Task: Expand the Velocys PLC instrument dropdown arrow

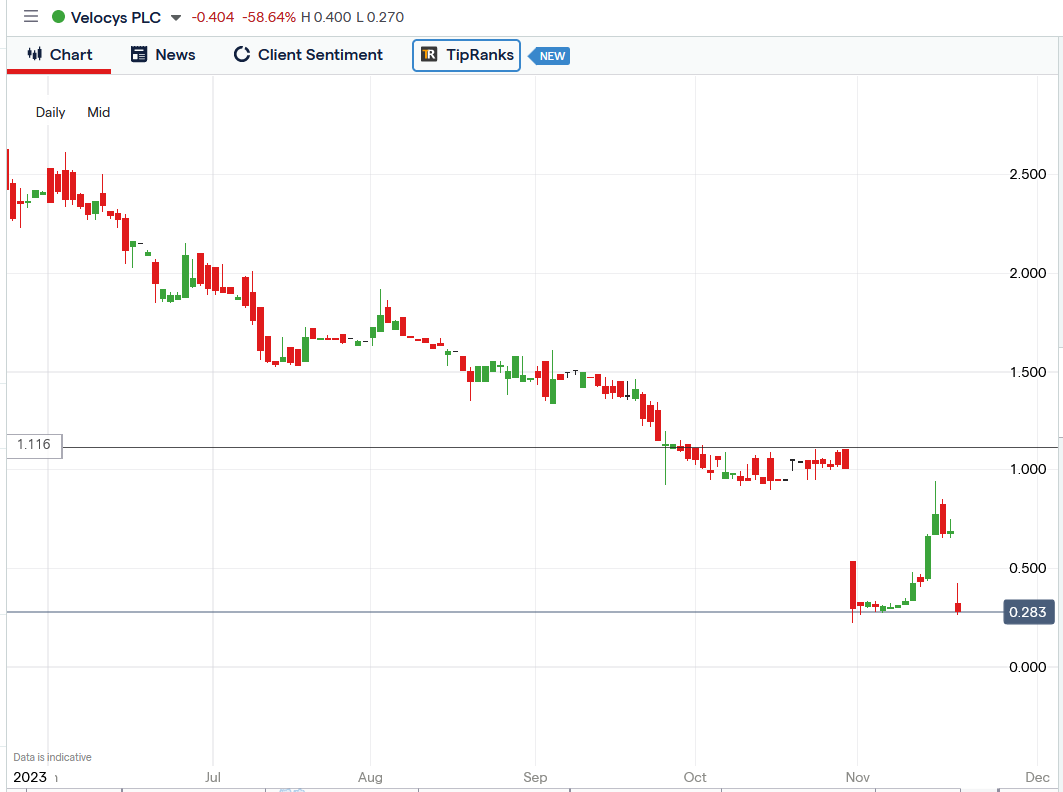Action: 176,18
